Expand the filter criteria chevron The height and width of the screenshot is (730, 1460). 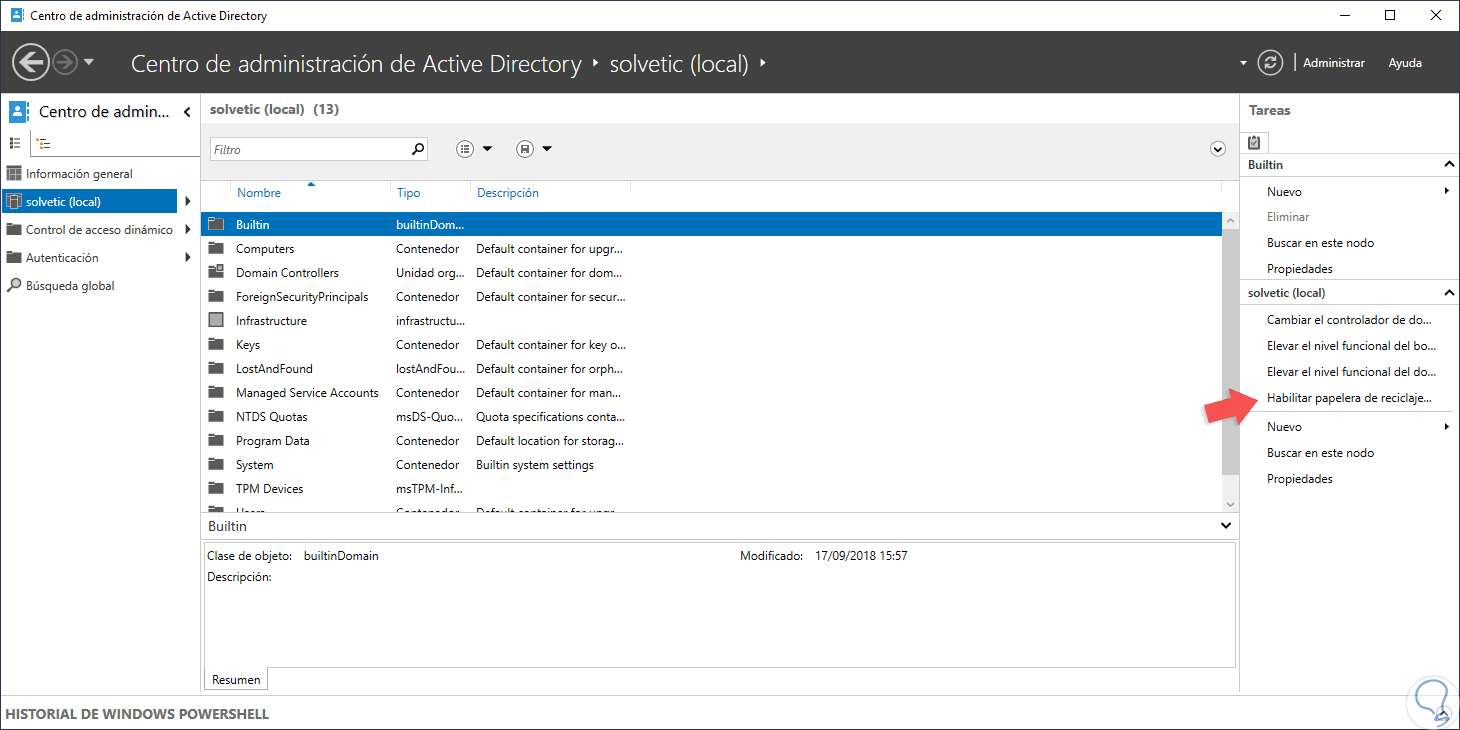1217,150
